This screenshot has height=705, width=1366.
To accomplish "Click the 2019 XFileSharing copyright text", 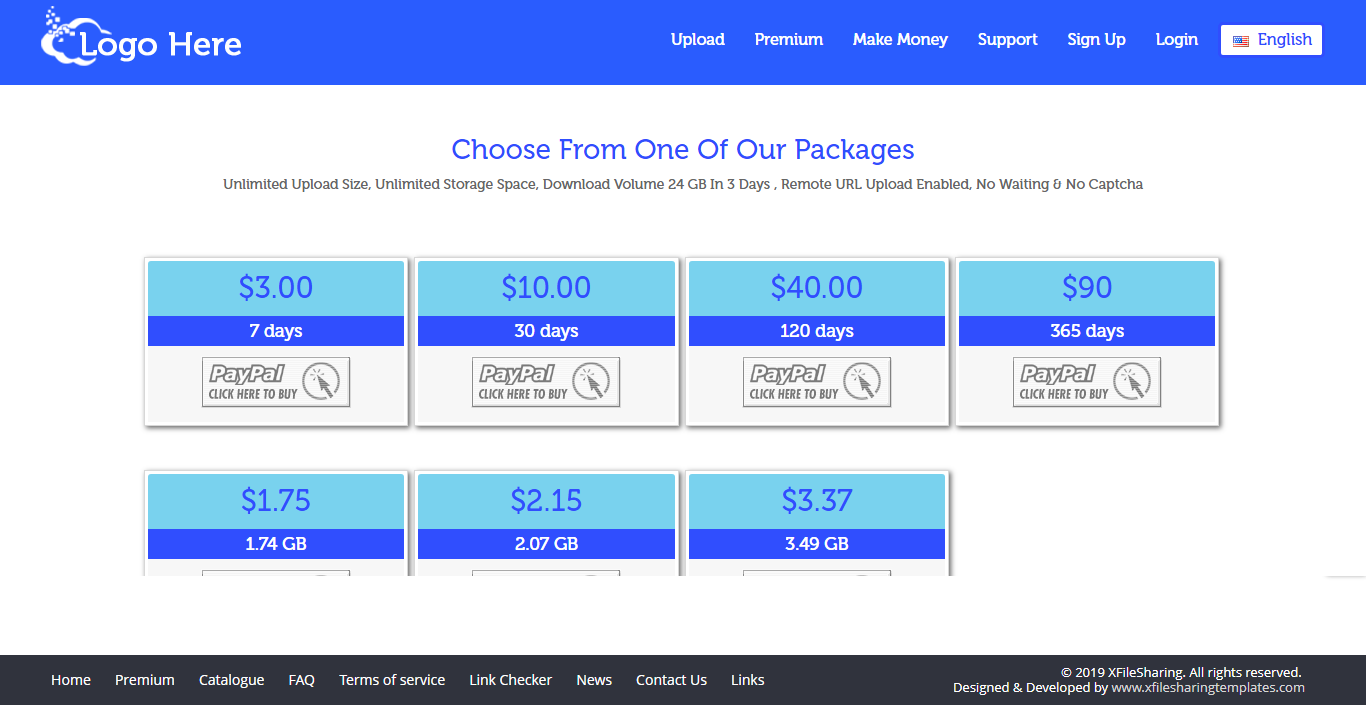I will coord(1181,673).
